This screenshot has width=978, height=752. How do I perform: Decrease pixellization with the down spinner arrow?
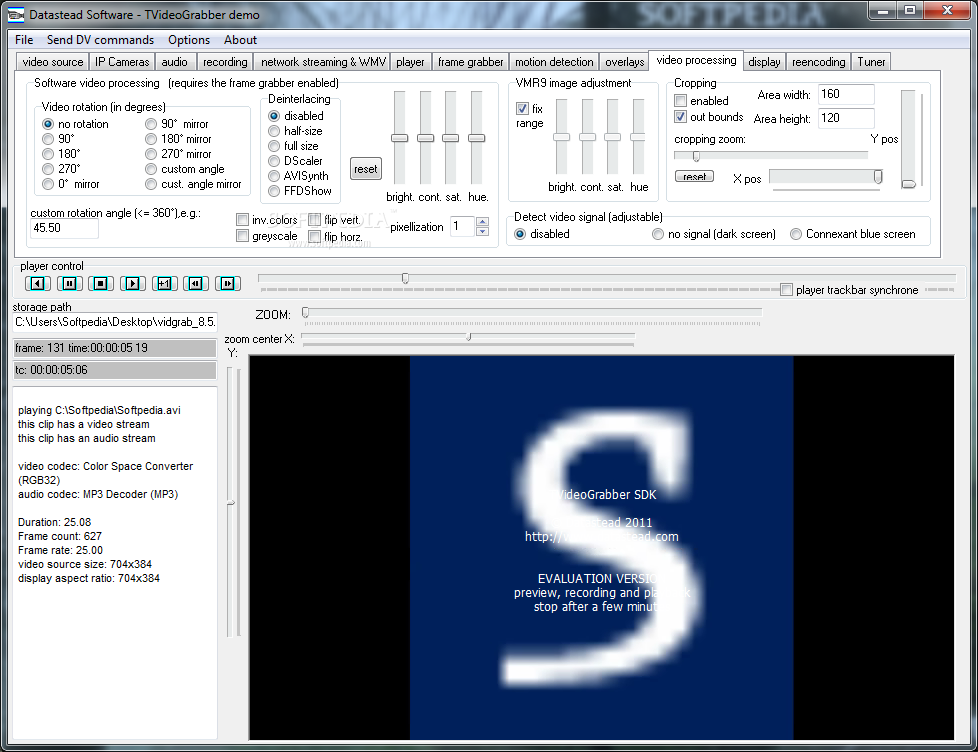(482, 231)
